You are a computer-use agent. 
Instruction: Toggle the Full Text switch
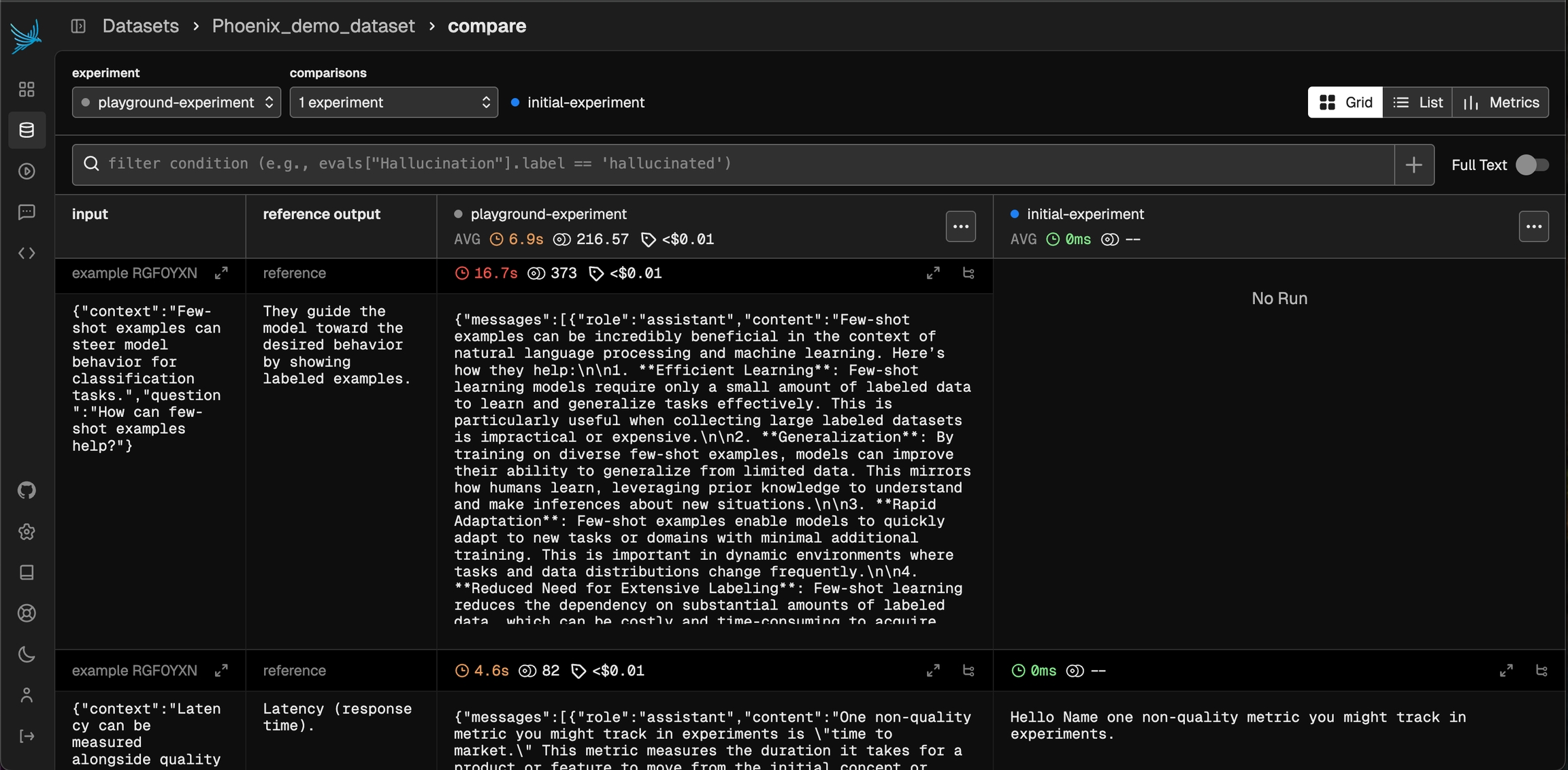pos(1532,165)
